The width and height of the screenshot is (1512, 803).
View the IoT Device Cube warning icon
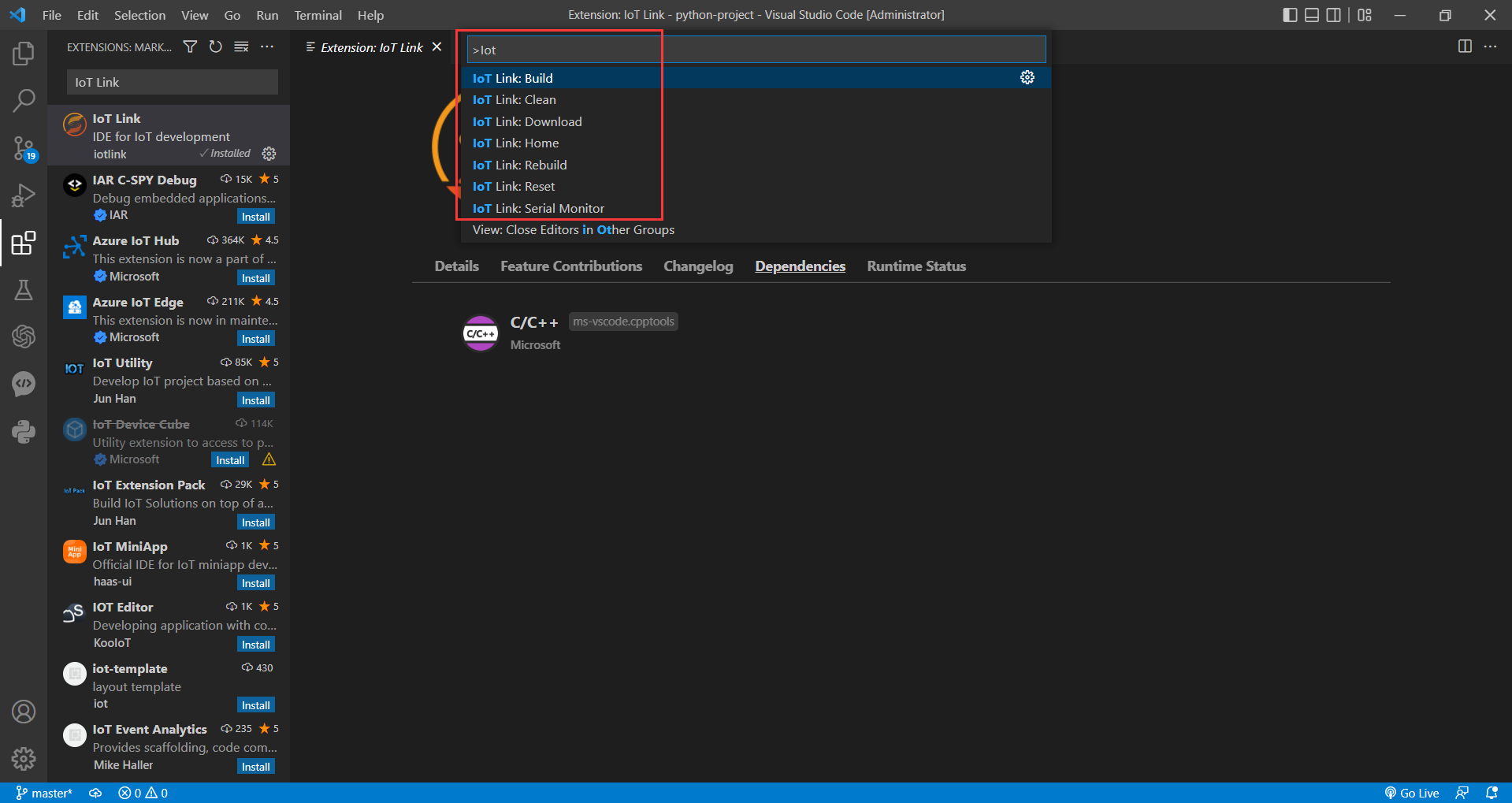point(269,459)
